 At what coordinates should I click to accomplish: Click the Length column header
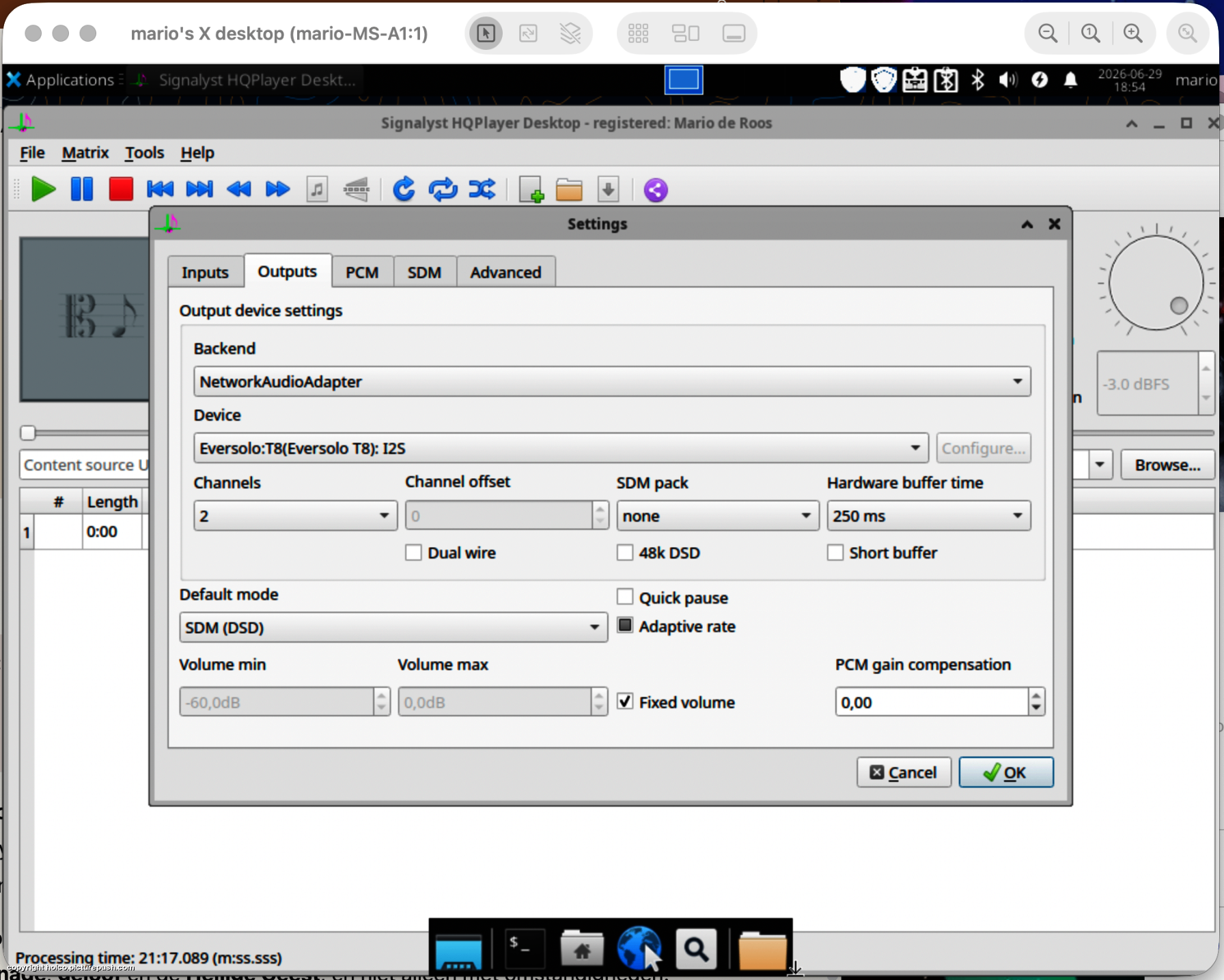coord(112,501)
